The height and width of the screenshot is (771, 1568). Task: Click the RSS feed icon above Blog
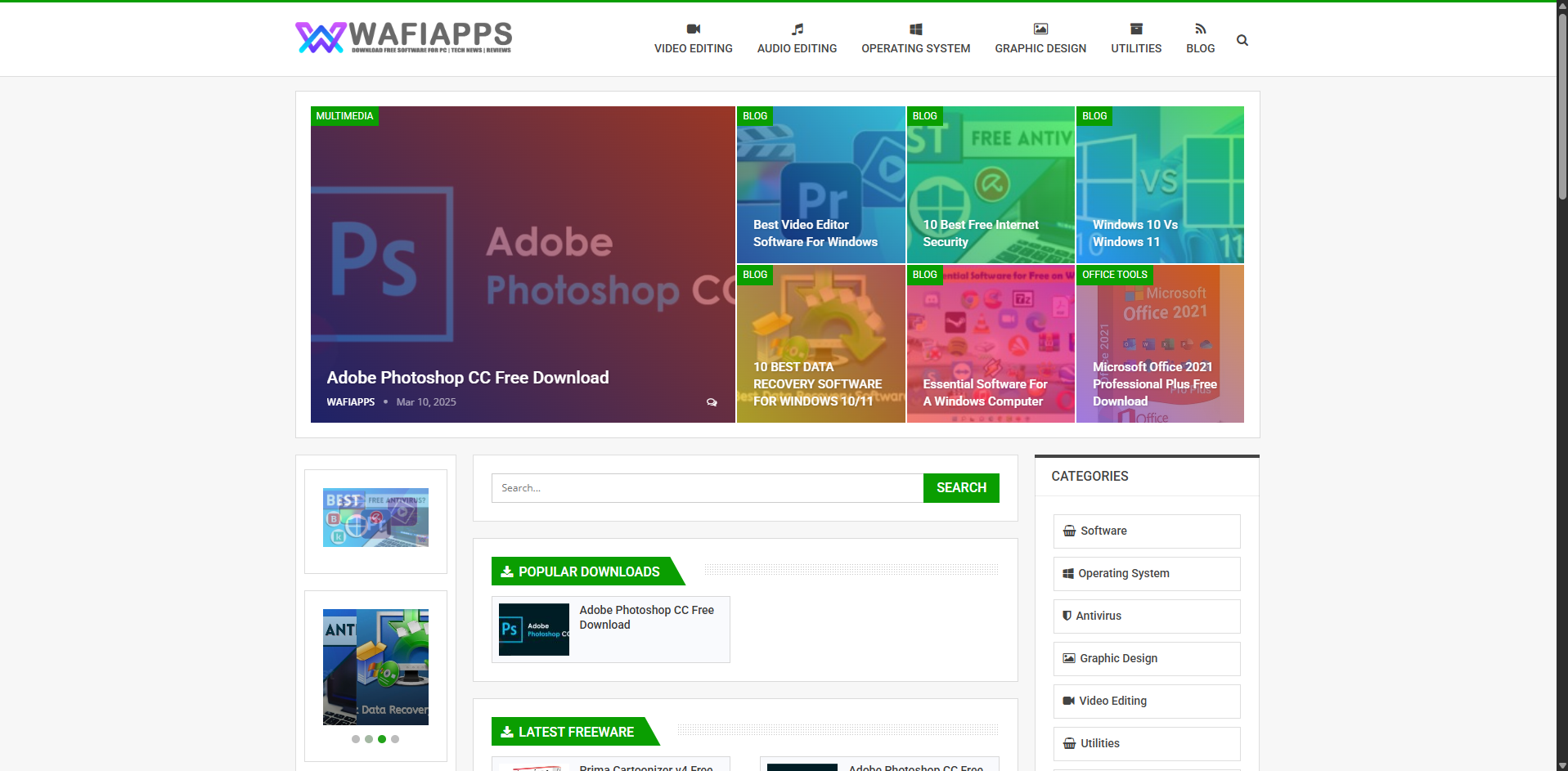click(x=1201, y=29)
